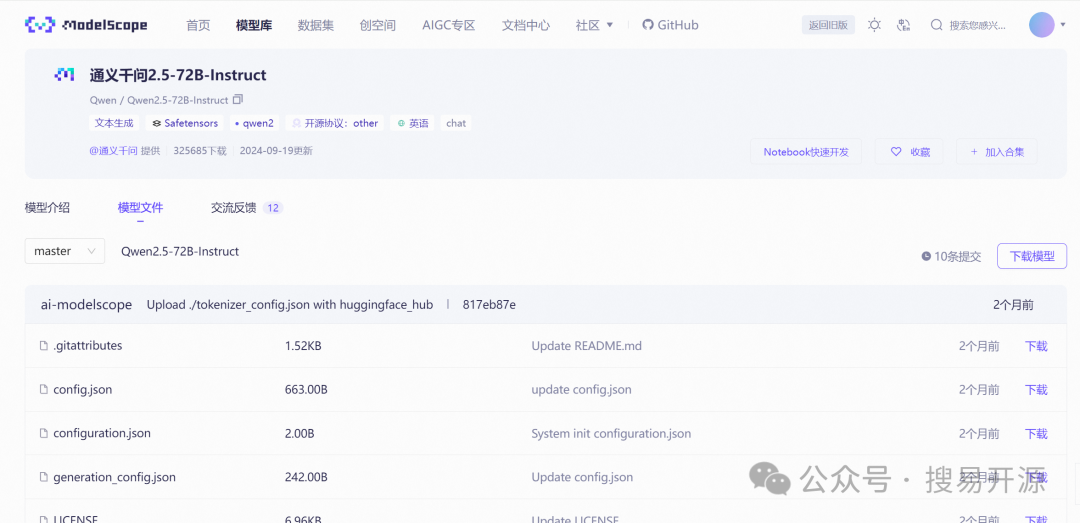Viewport: 1080px width, 523px height.
Task: Open the Qwen organization breadcrumb link
Action: coord(103,100)
